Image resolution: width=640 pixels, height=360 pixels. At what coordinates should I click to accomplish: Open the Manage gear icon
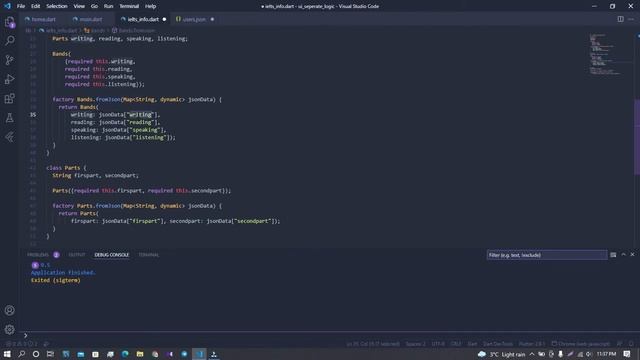coord(9,329)
